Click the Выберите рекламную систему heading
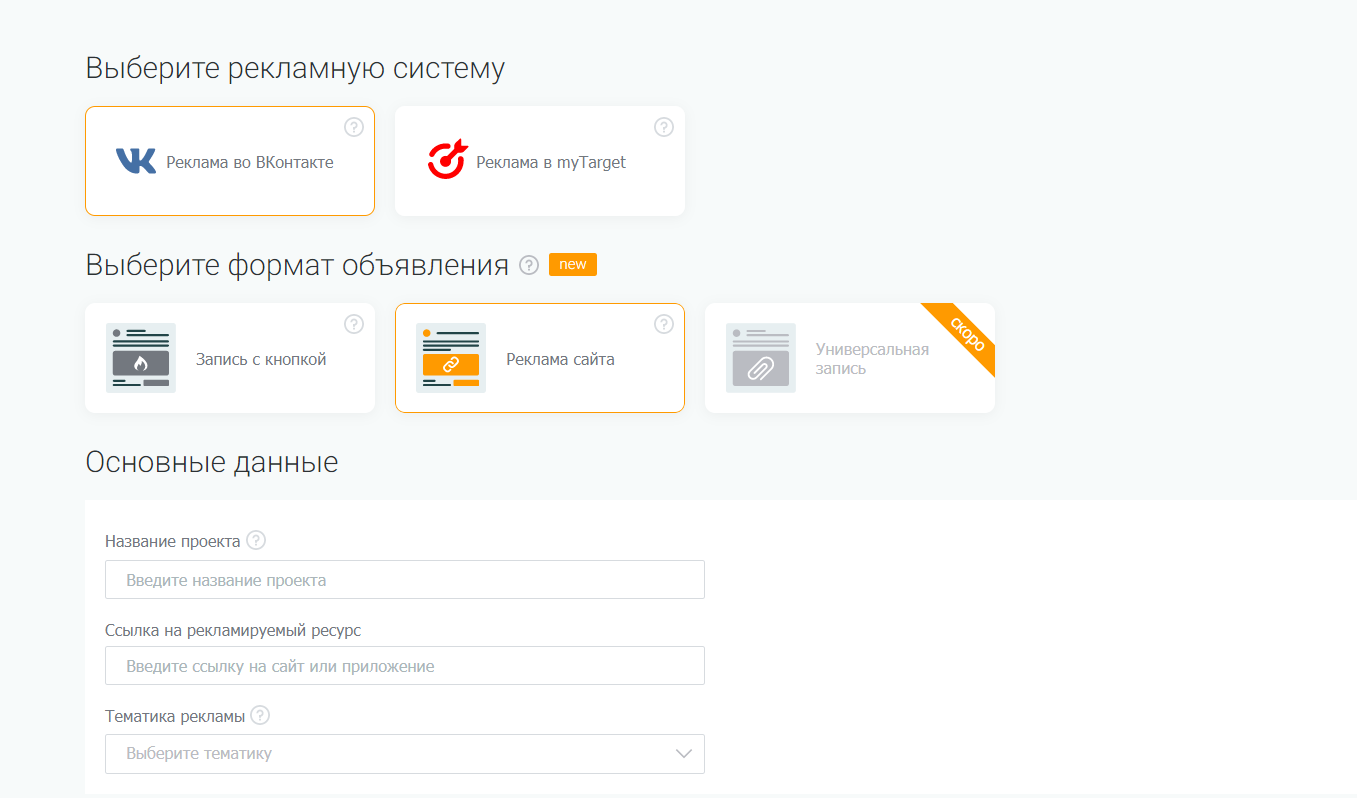Viewport: 1357px width, 798px height. point(295,69)
